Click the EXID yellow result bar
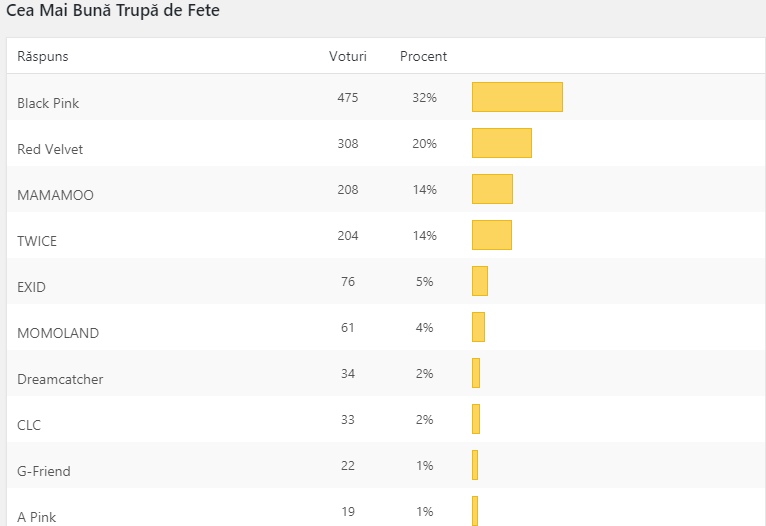The height and width of the screenshot is (526, 766). [480, 281]
